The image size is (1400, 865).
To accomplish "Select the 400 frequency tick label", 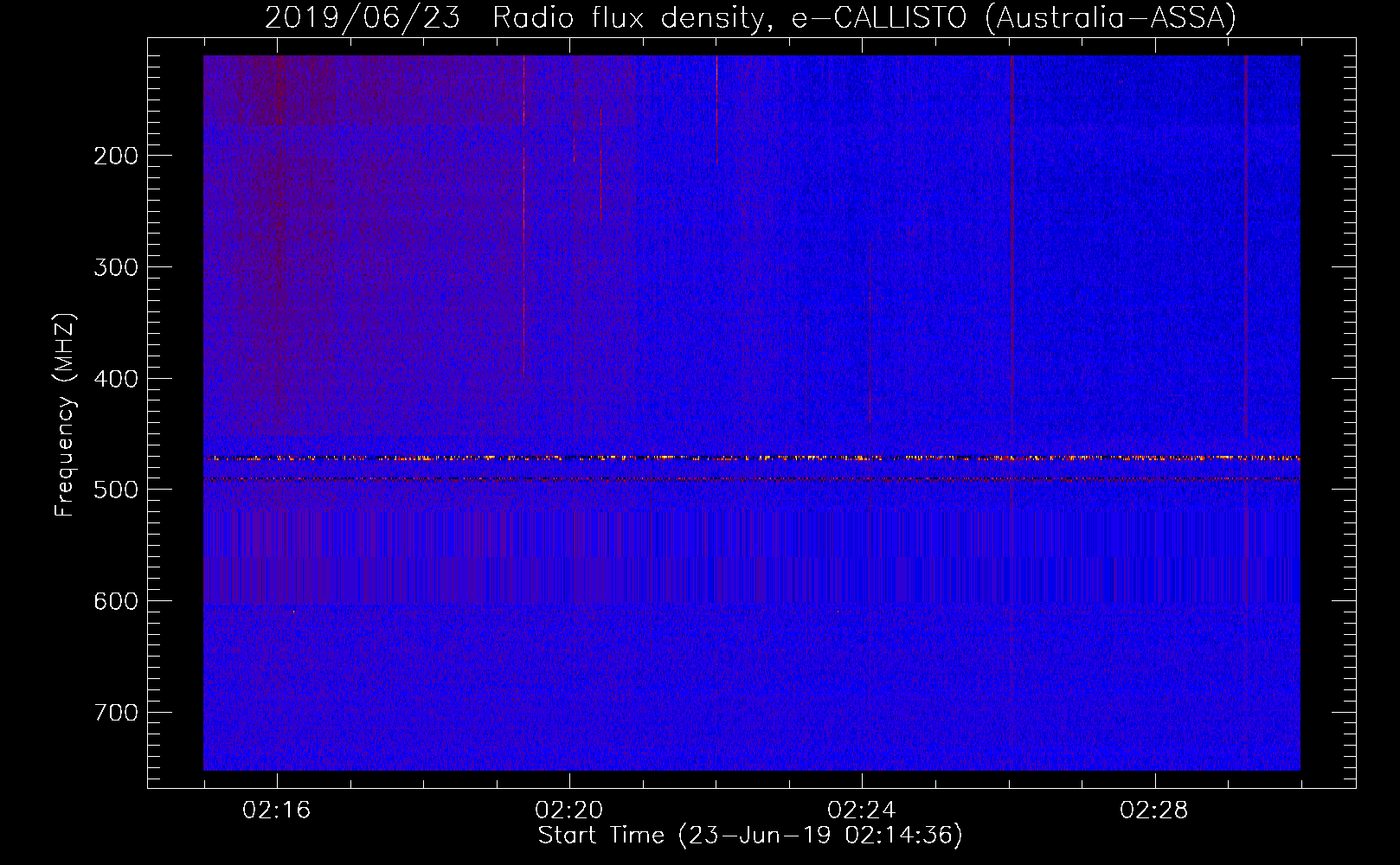I will [x=115, y=379].
